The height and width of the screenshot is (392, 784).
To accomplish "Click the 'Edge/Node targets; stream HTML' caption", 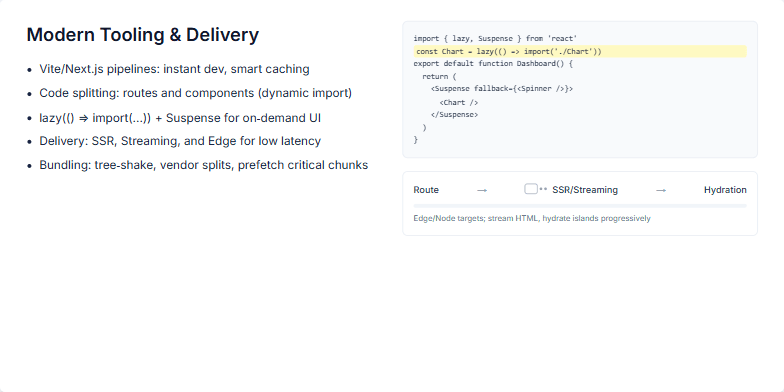I will [x=532, y=218].
